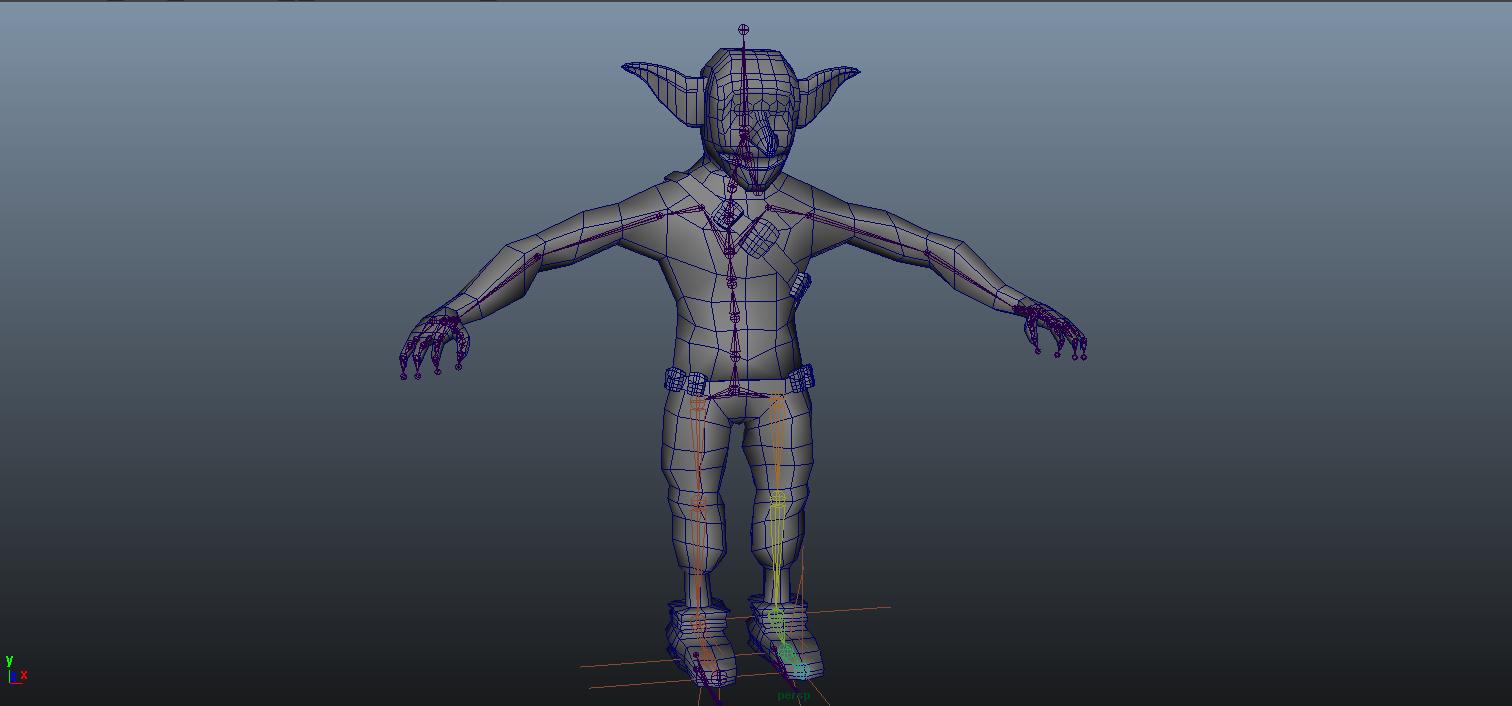Click the goblin's hand on the screen's right
Screen dimensions: 1512x706
point(1052,330)
